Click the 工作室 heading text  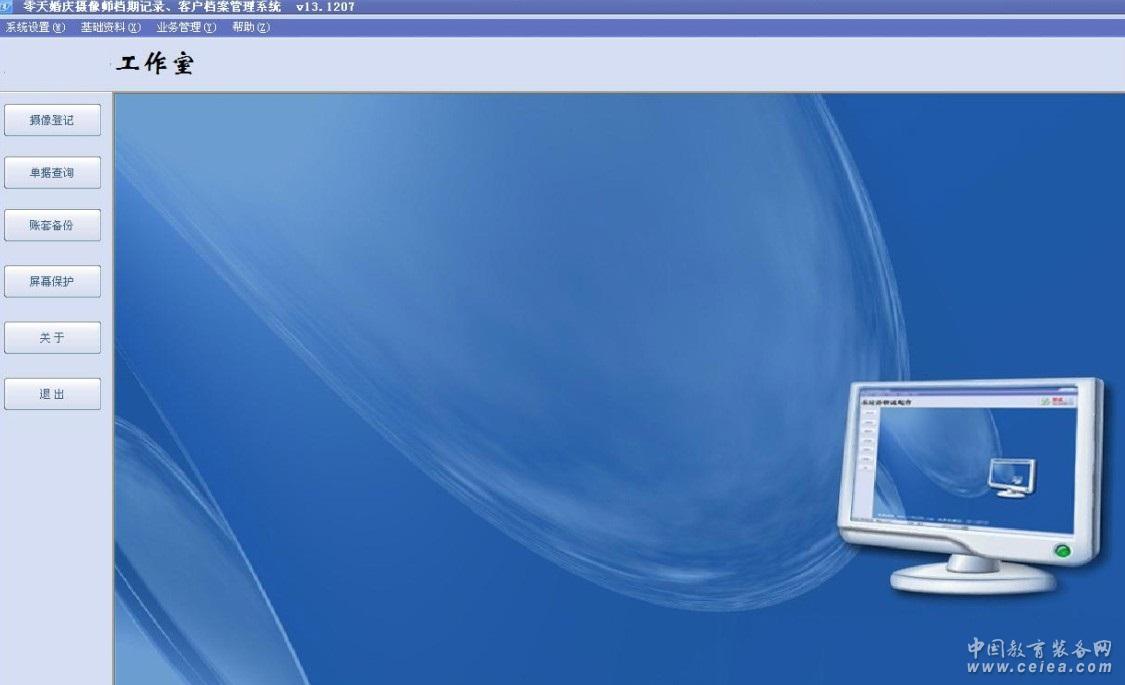(155, 65)
